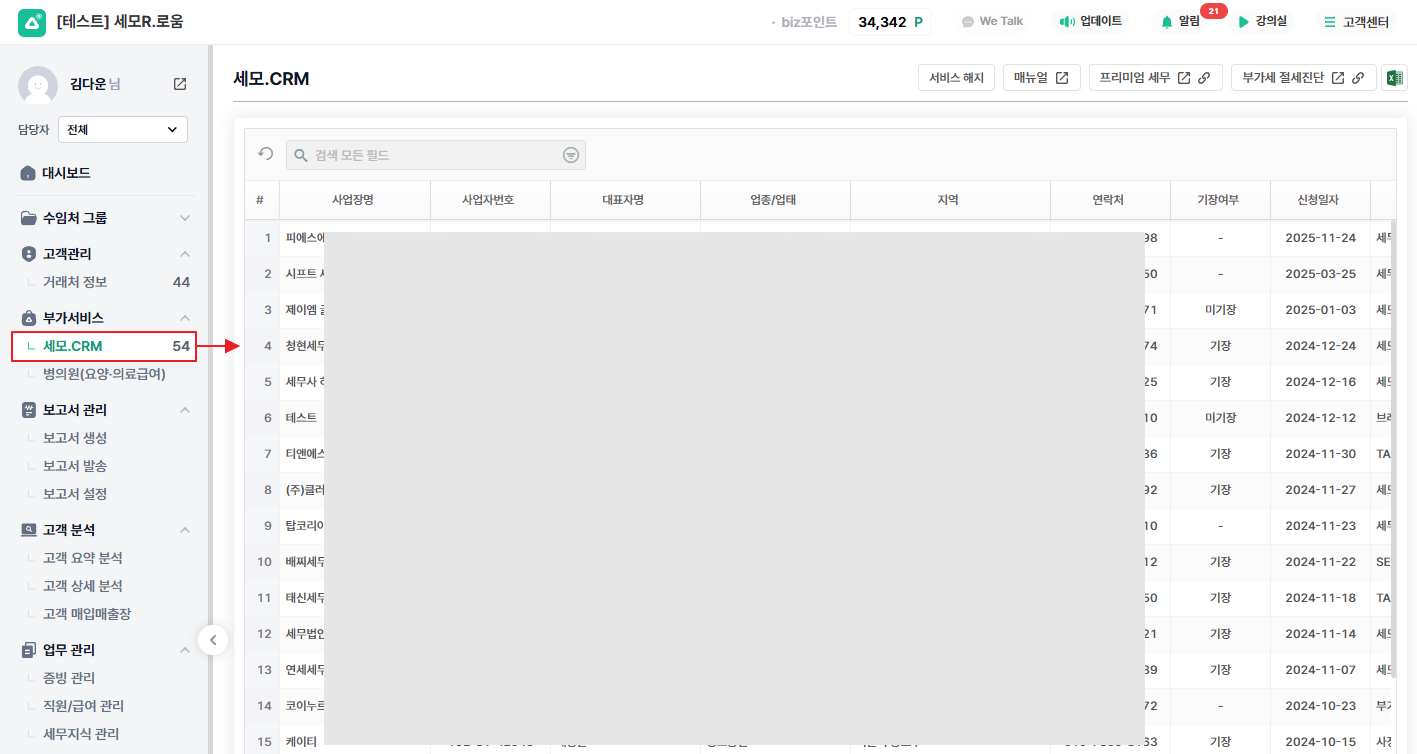Expand the 수임처 그룹 section
1417x754 pixels.
(184, 218)
